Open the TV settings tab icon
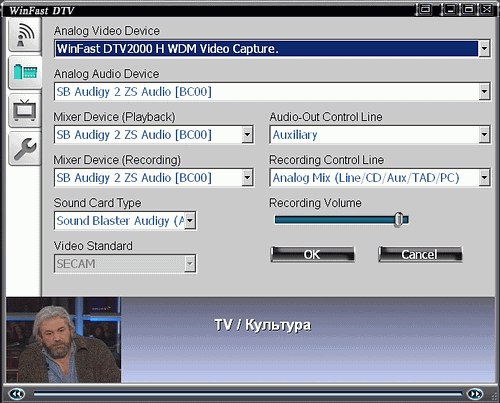The height and width of the screenshot is (403, 500). click(x=25, y=110)
